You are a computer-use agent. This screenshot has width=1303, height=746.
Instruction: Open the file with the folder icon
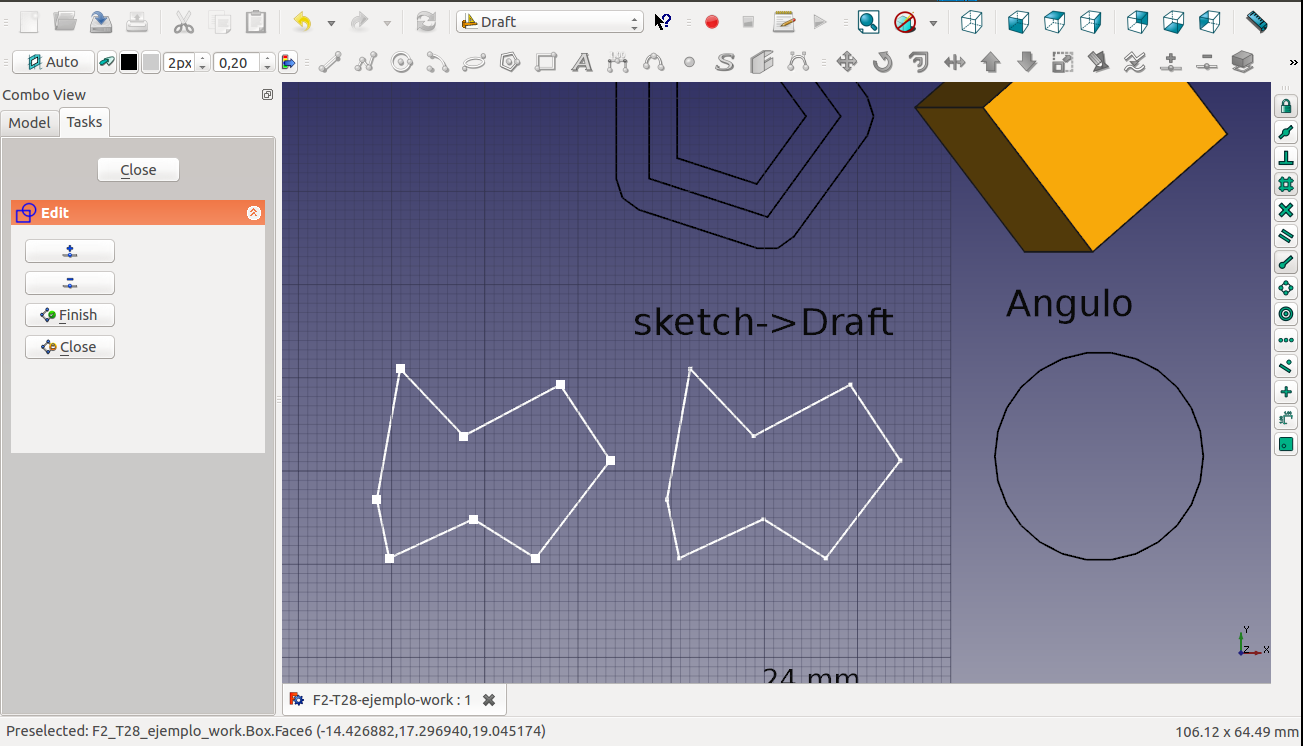click(65, 21)
